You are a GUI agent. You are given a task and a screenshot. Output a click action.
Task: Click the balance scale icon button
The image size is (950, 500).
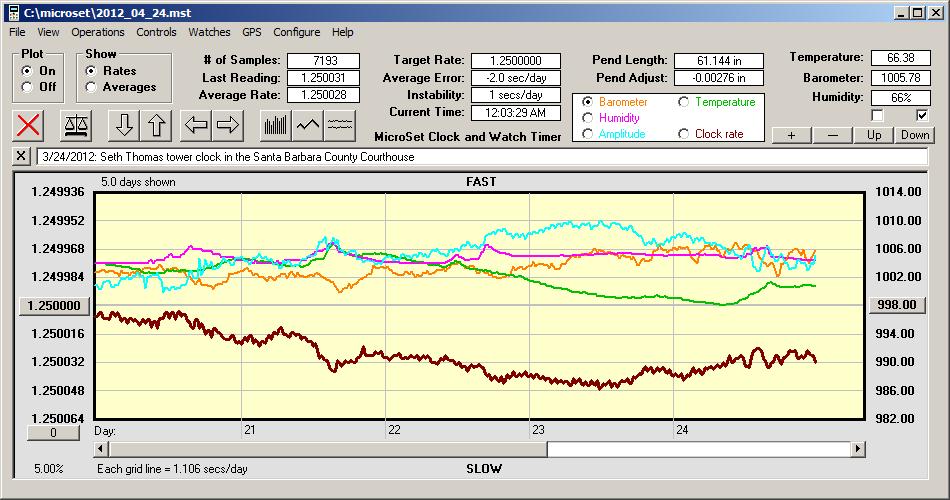coord(76,125)
